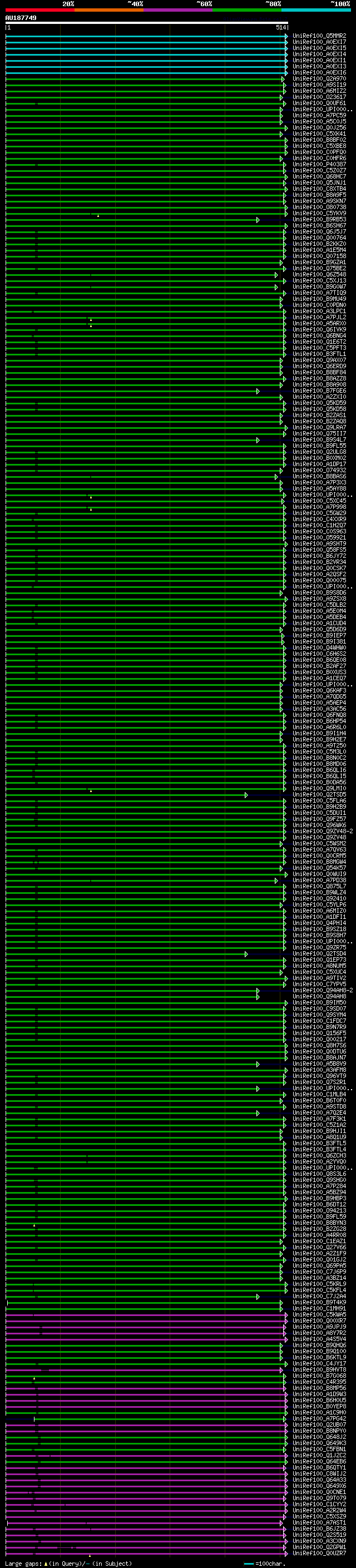Viewport: 356px width, 1568px height.
Task: Select text UniRef100_Q2UB07
Action: (x=319, y=1425)
